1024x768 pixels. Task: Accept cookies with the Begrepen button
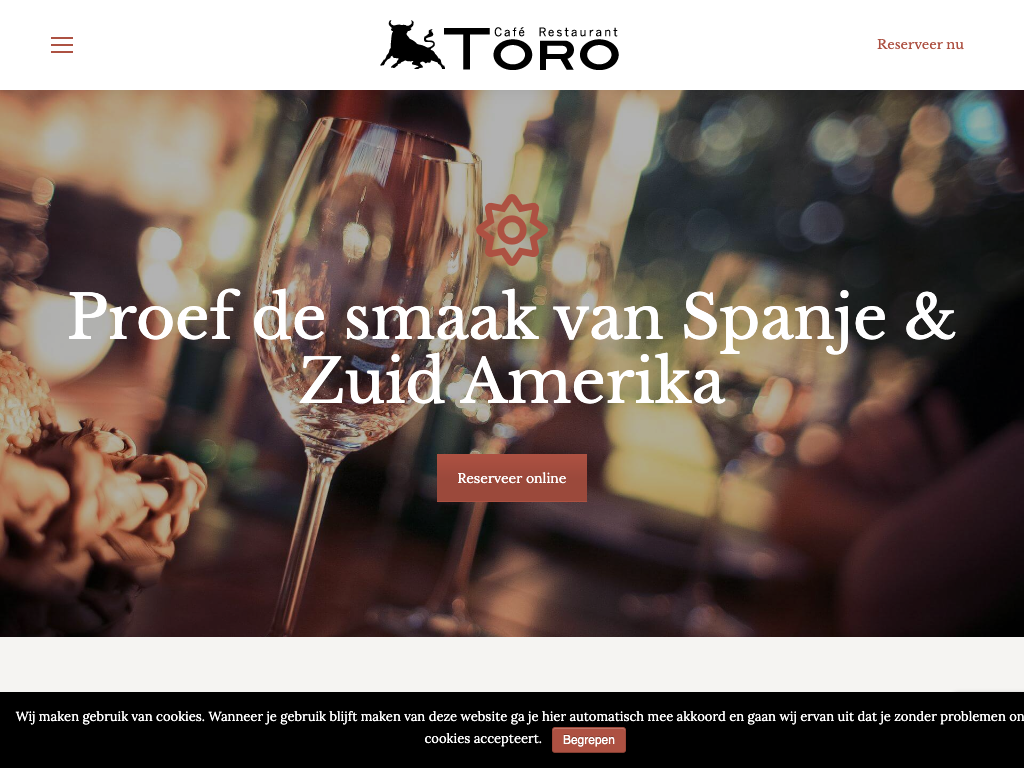click(x=589, y=740)
